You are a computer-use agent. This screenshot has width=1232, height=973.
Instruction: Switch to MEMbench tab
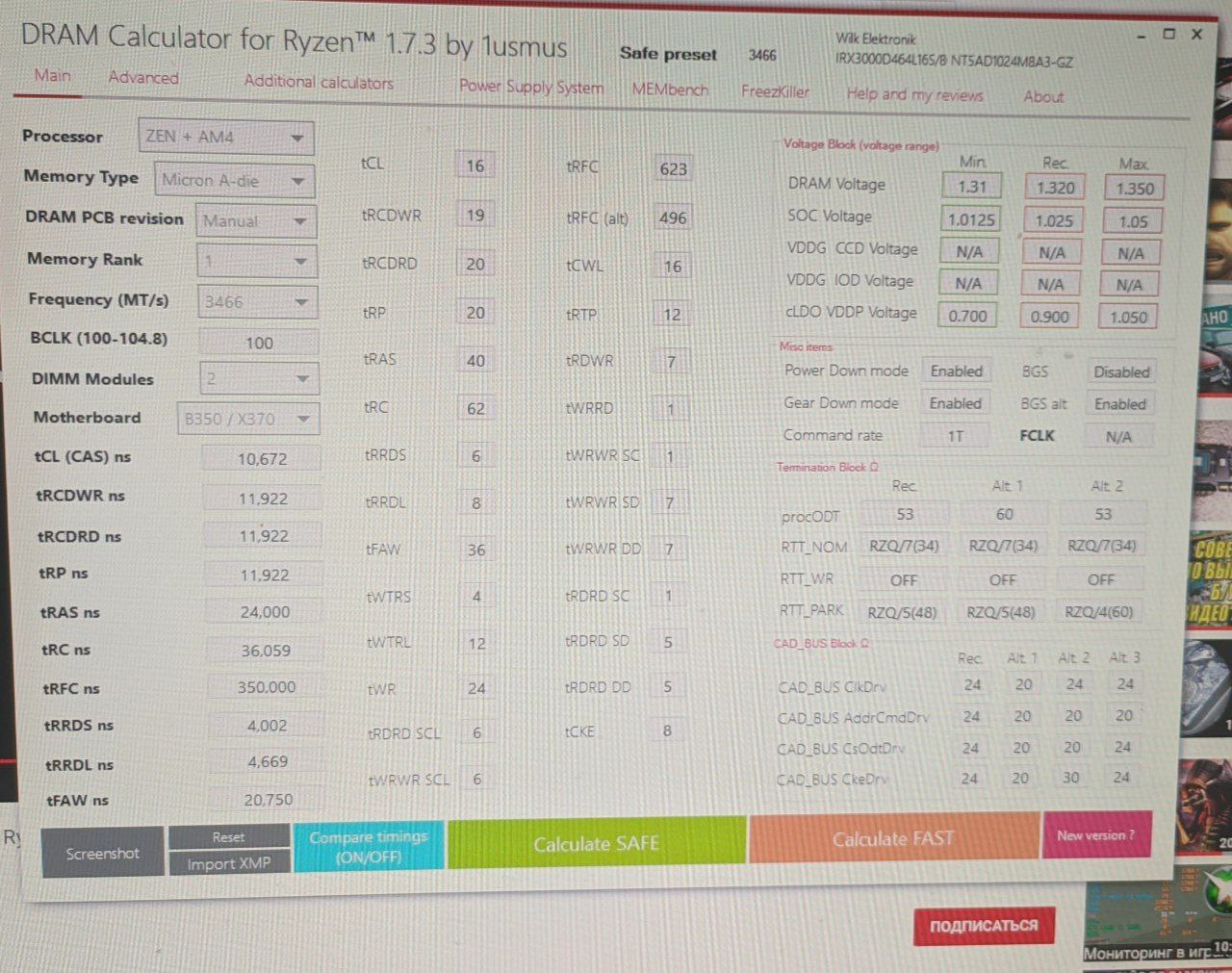[x=670, y=90]
